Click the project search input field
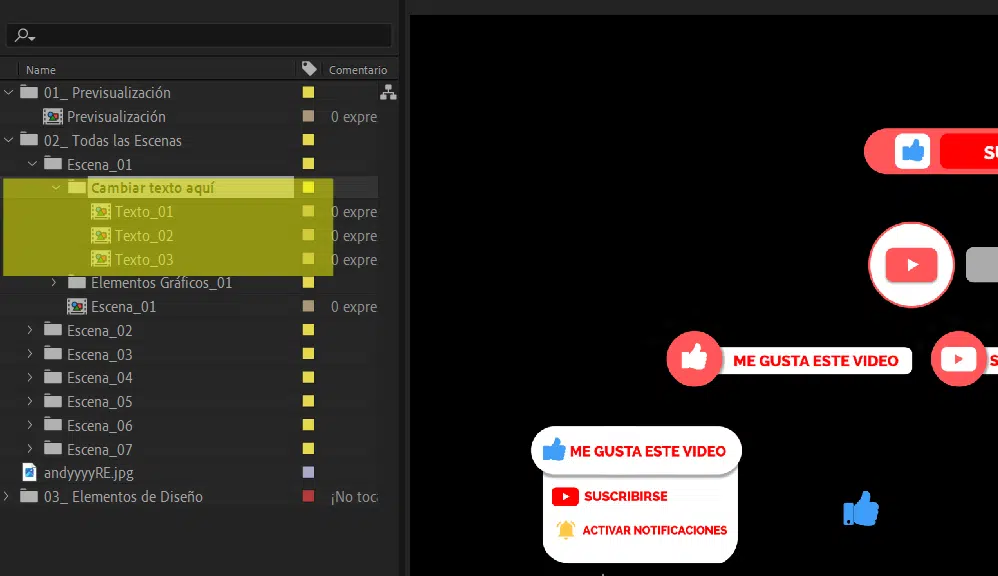 pos(199,35)
